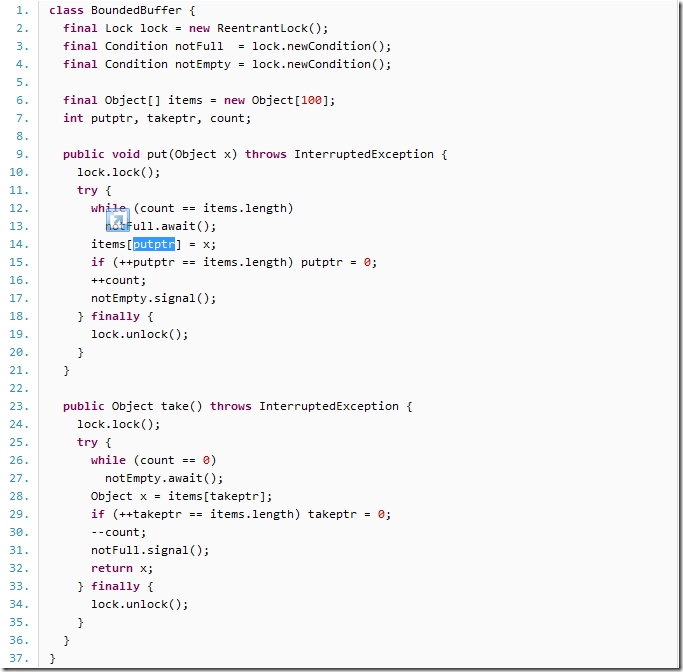Click line number 22. in the gutter

[19, 388]
